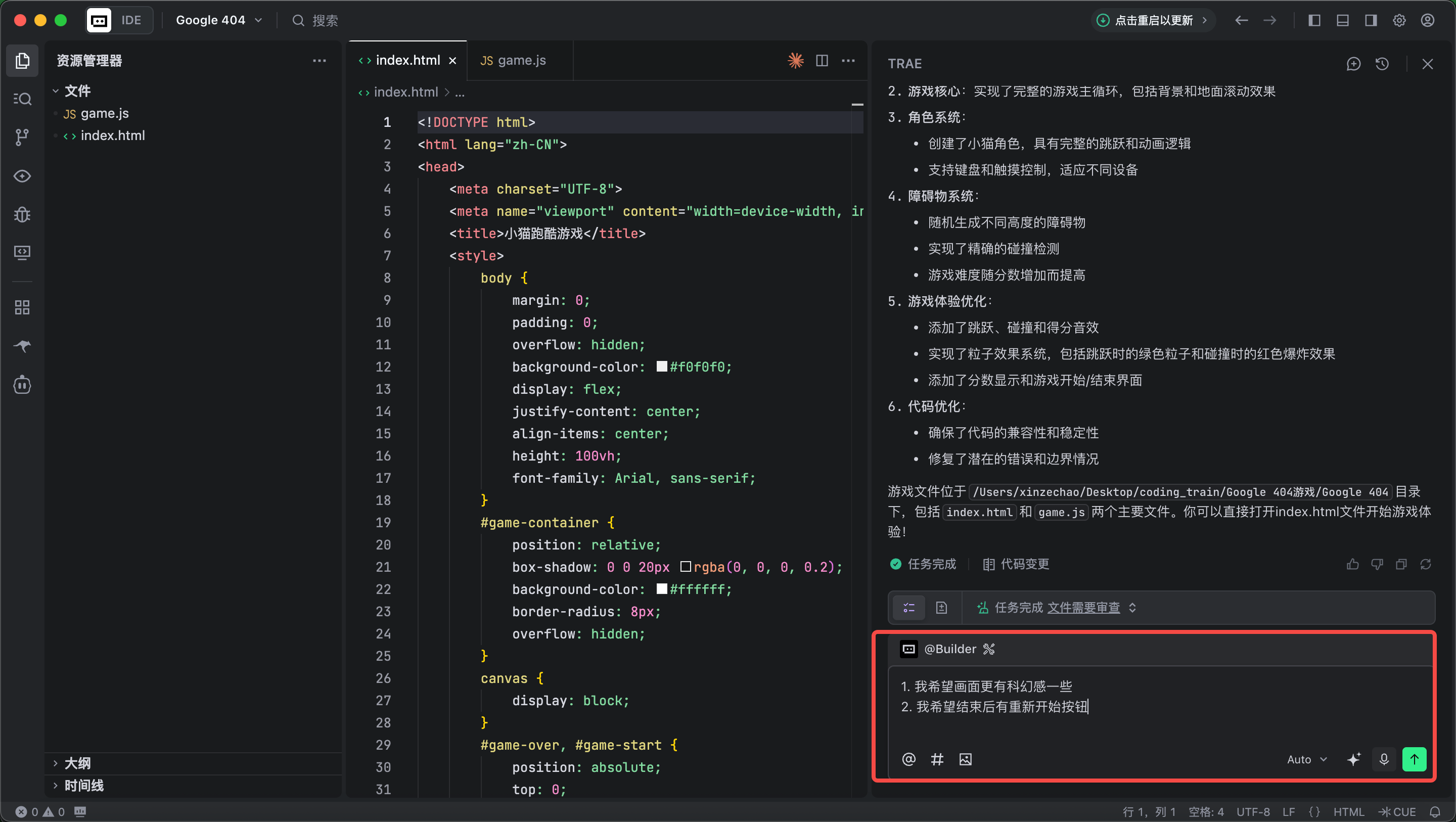The width and height of the screenshot is (1456, 822).
Task: Click the orange sparkle icon in editor toolbar
Action: 795,61
